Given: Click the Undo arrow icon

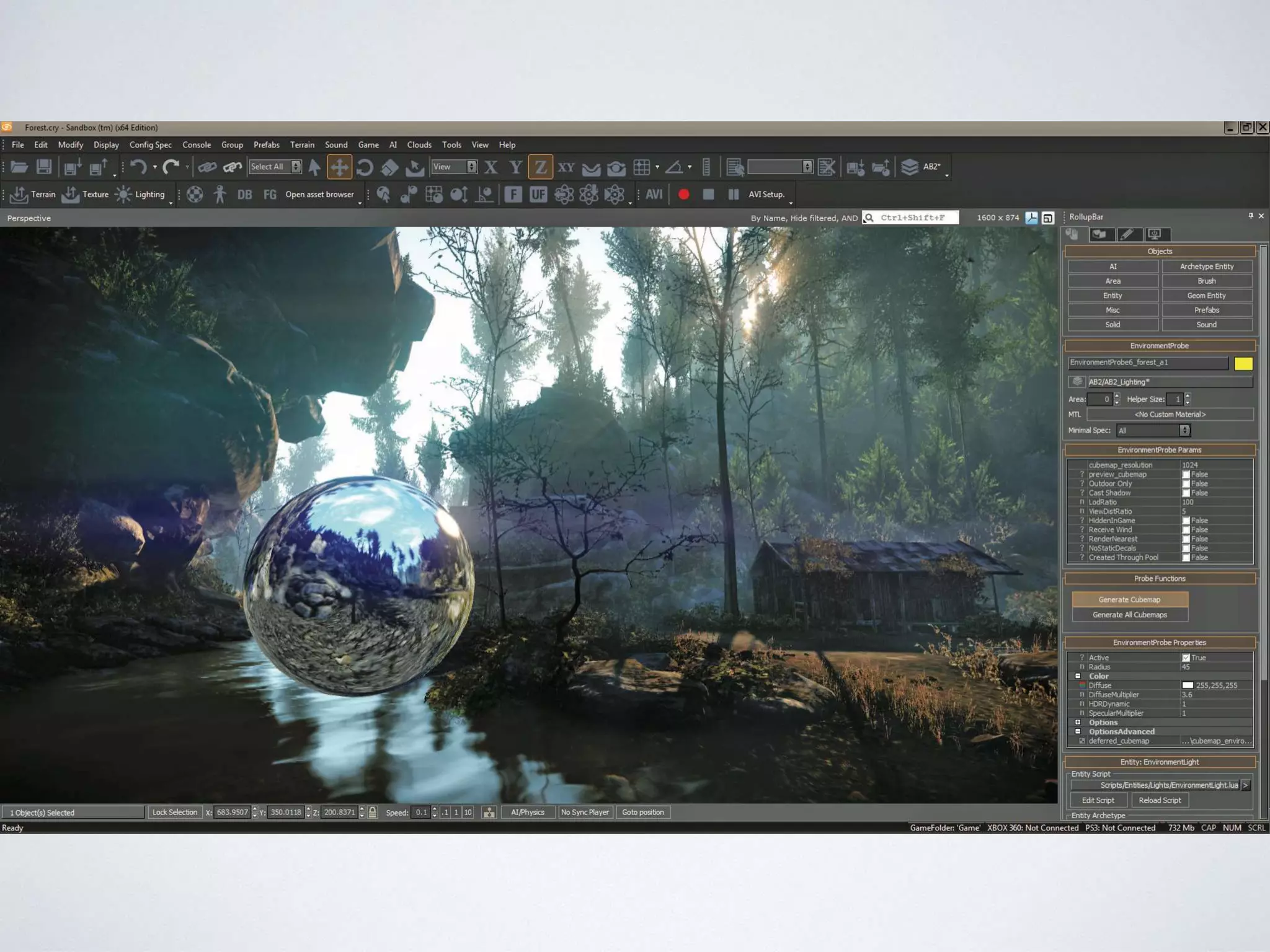Looking at the screenshot, I should [x=138, y=167].
